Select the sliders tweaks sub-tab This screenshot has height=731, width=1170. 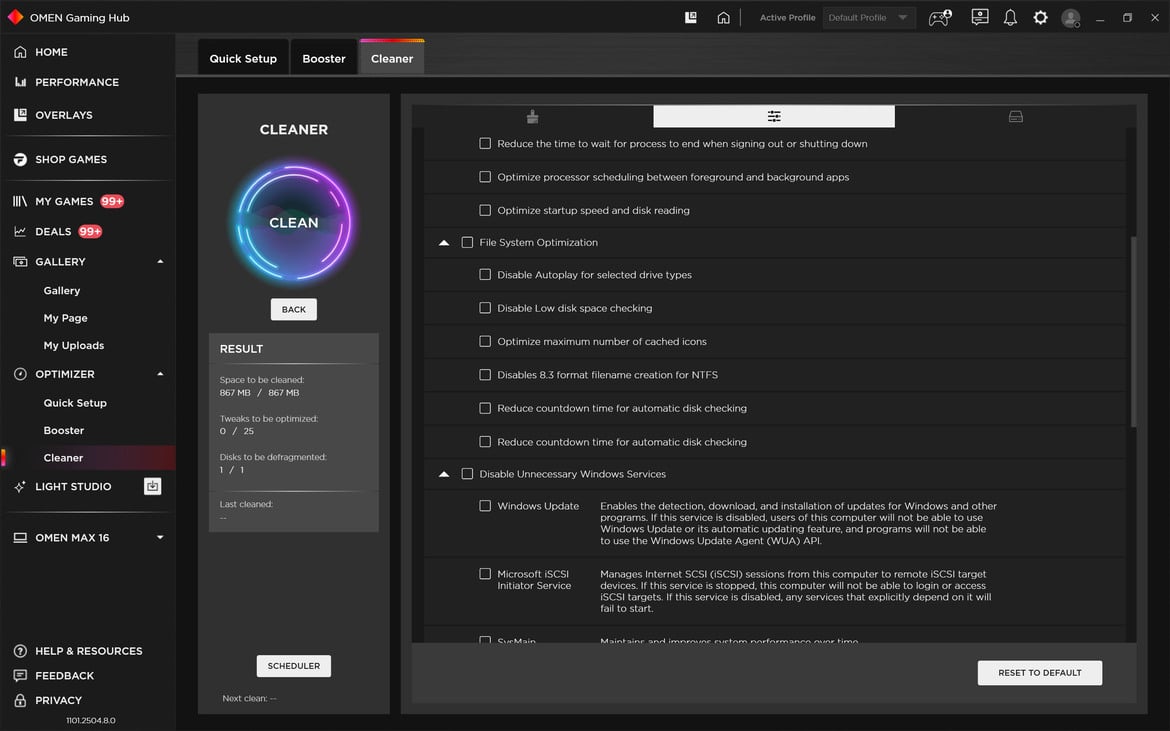pyautogui.click(x=774, y=116)
